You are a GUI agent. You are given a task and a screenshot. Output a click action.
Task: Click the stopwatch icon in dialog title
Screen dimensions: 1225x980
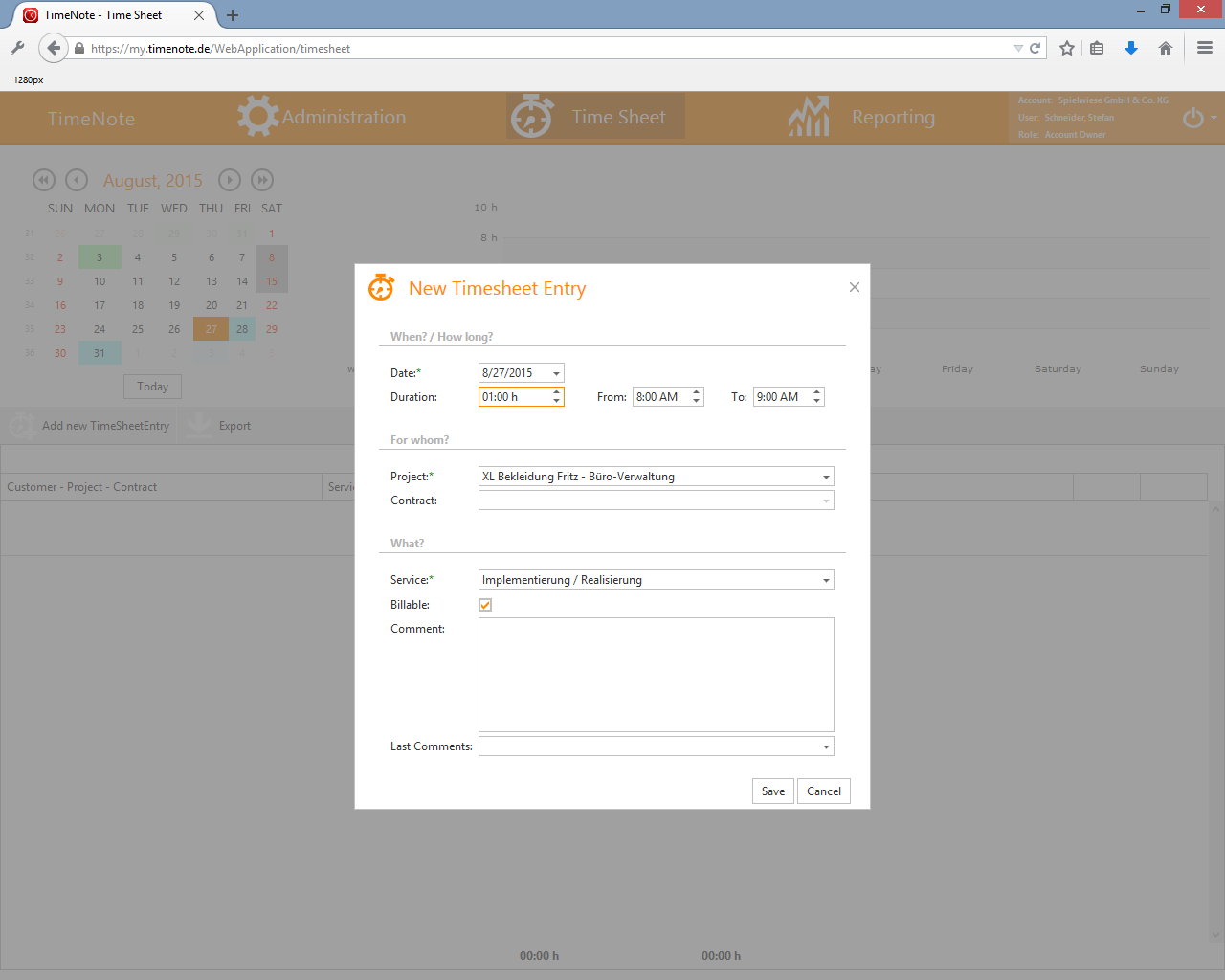point(381,287)
